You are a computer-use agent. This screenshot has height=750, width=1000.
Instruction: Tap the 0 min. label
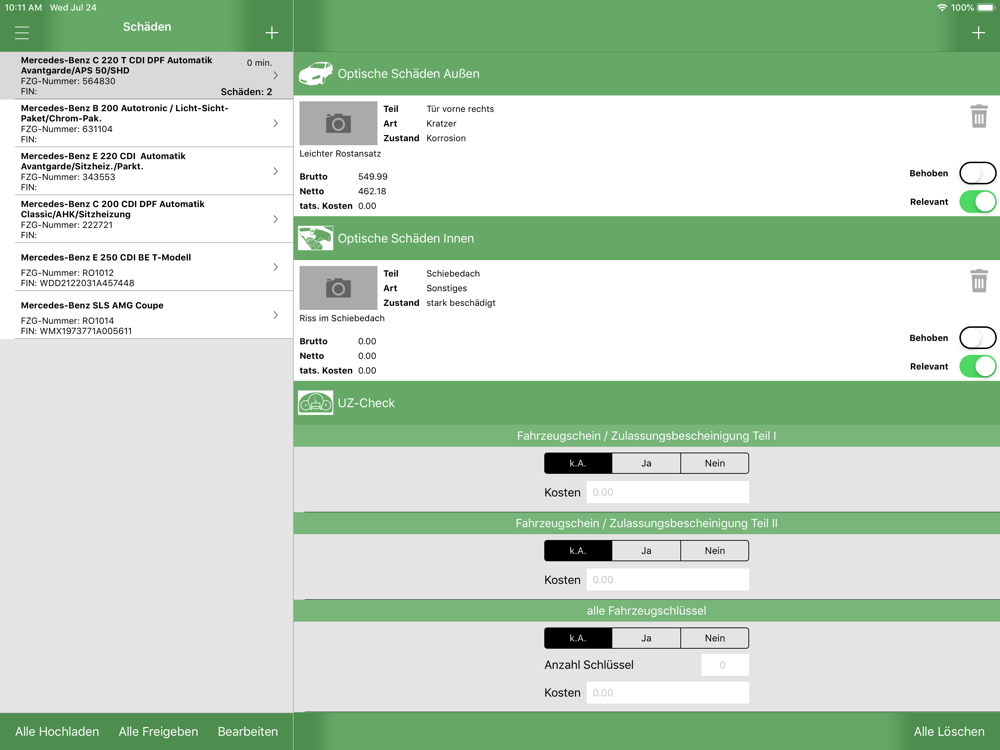pos(260,62)
